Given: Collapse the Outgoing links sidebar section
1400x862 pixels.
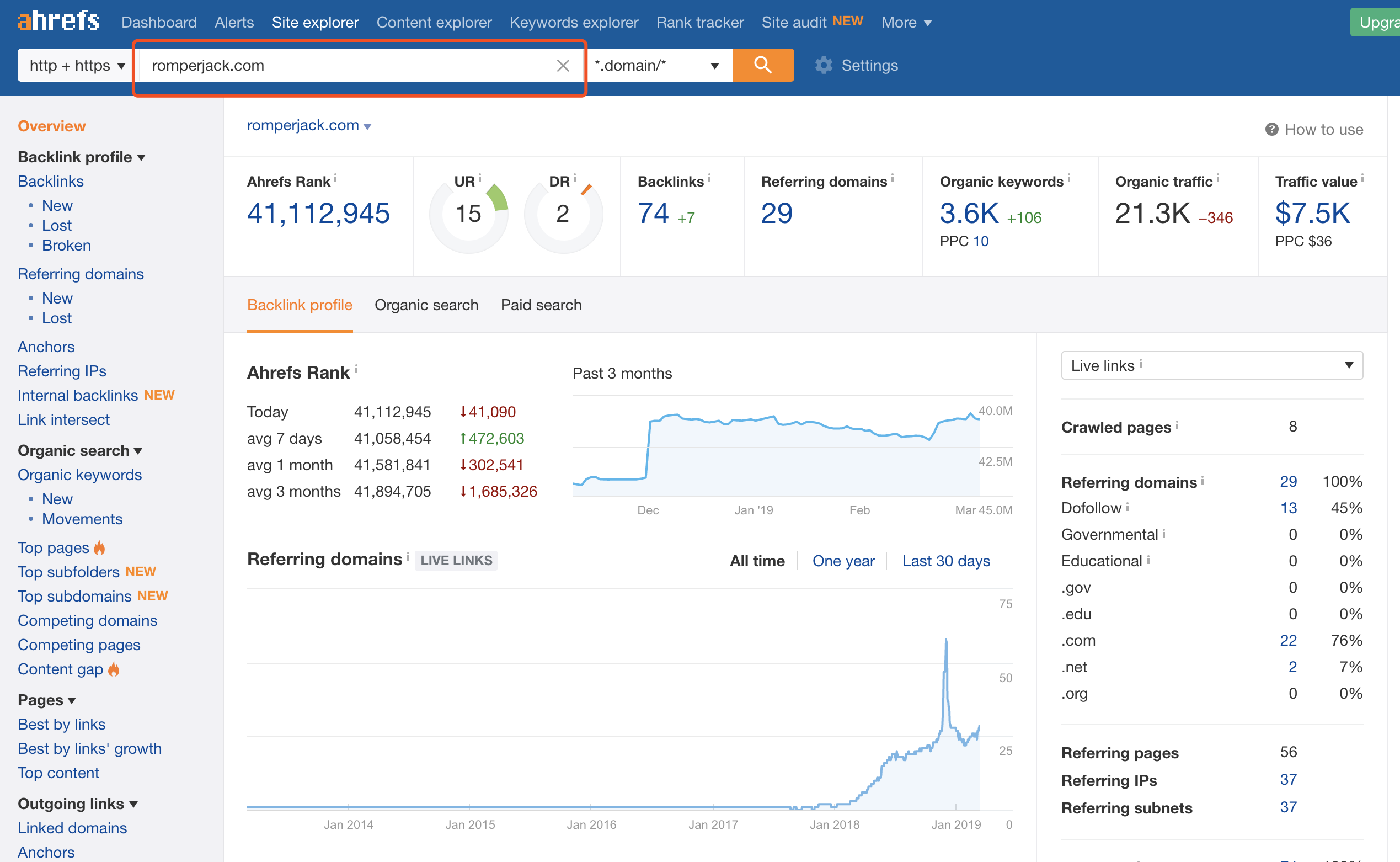Looking at the screenshot, I should coord(78,804).
